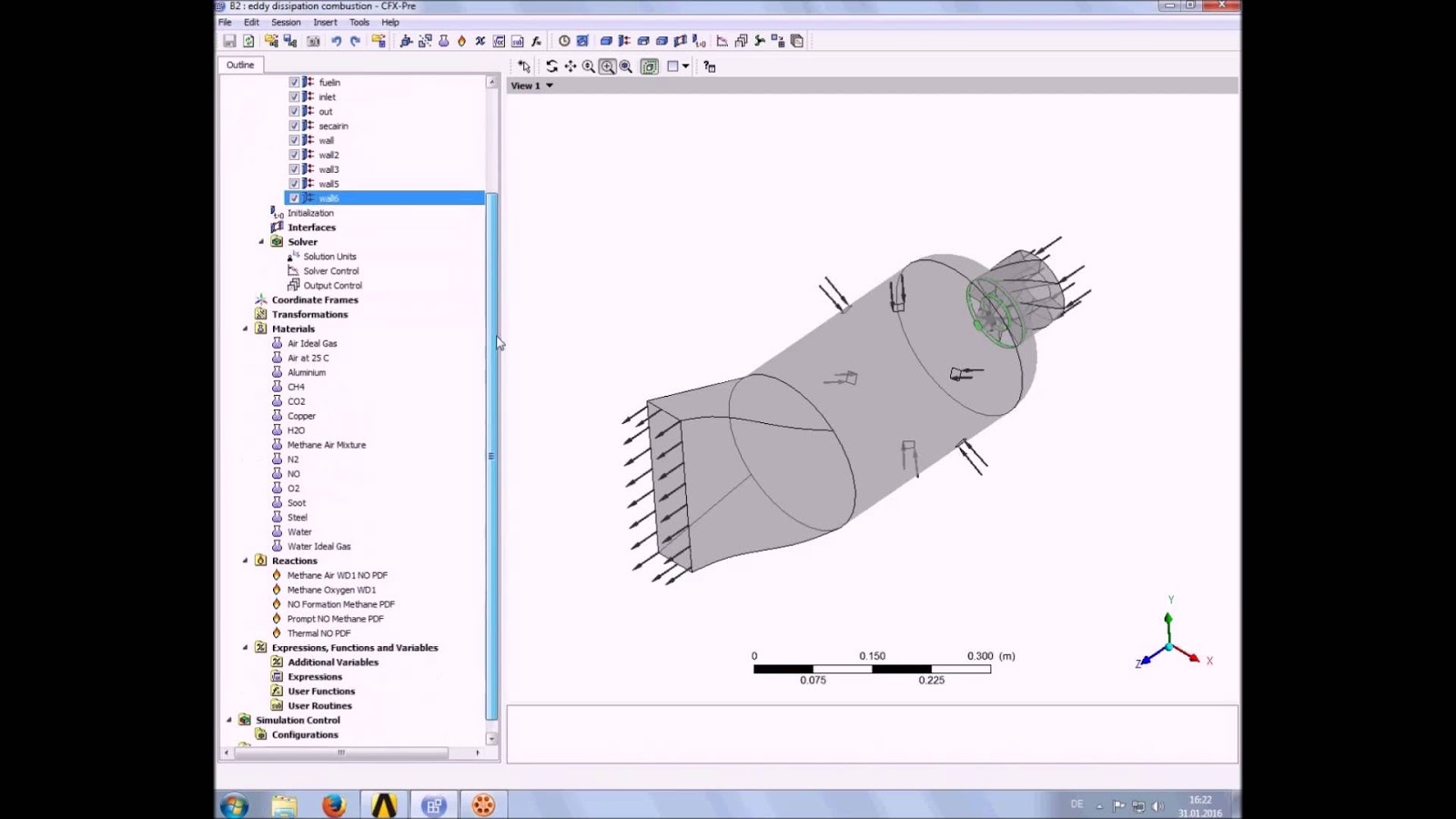
Task: Select the Zoom Box tool
Action: [607, 66]
